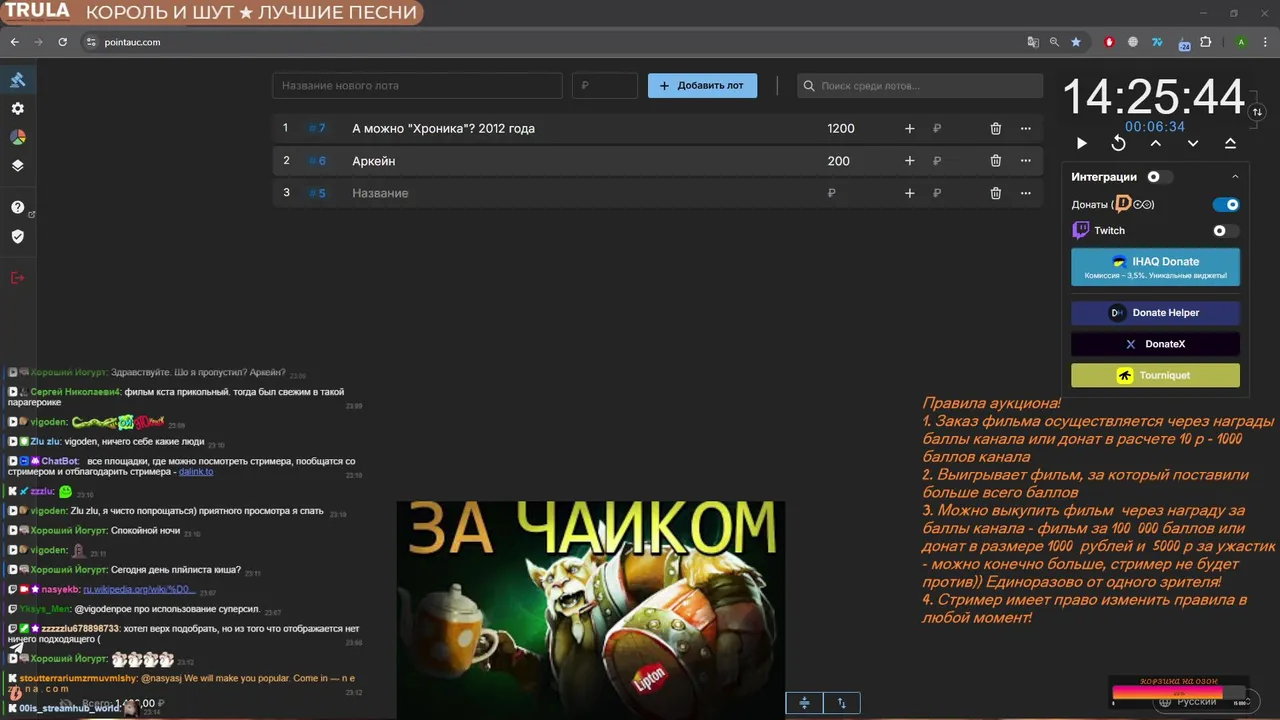The width and height of the screenshot is (1280, 720).
Task: Click the 00:06:34 elapsed time
Action: (x=1155, y=127)
